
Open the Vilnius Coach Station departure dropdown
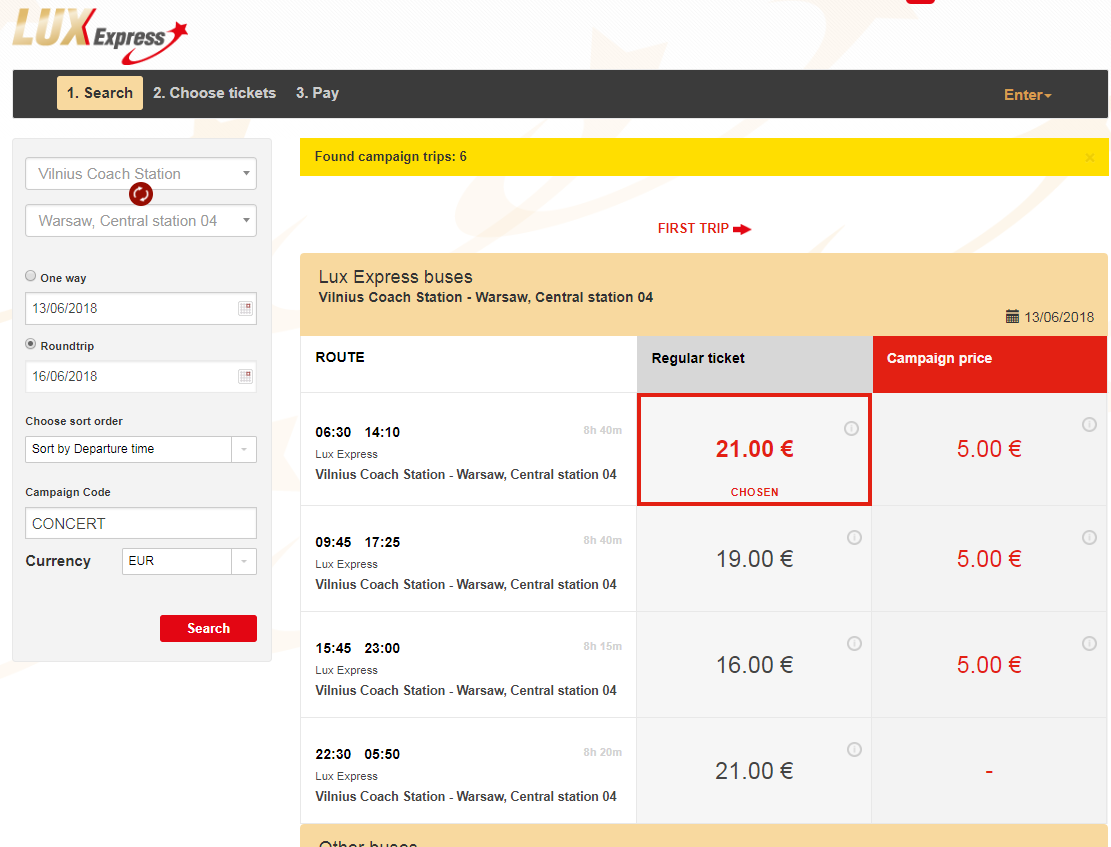tap(141, 174)
